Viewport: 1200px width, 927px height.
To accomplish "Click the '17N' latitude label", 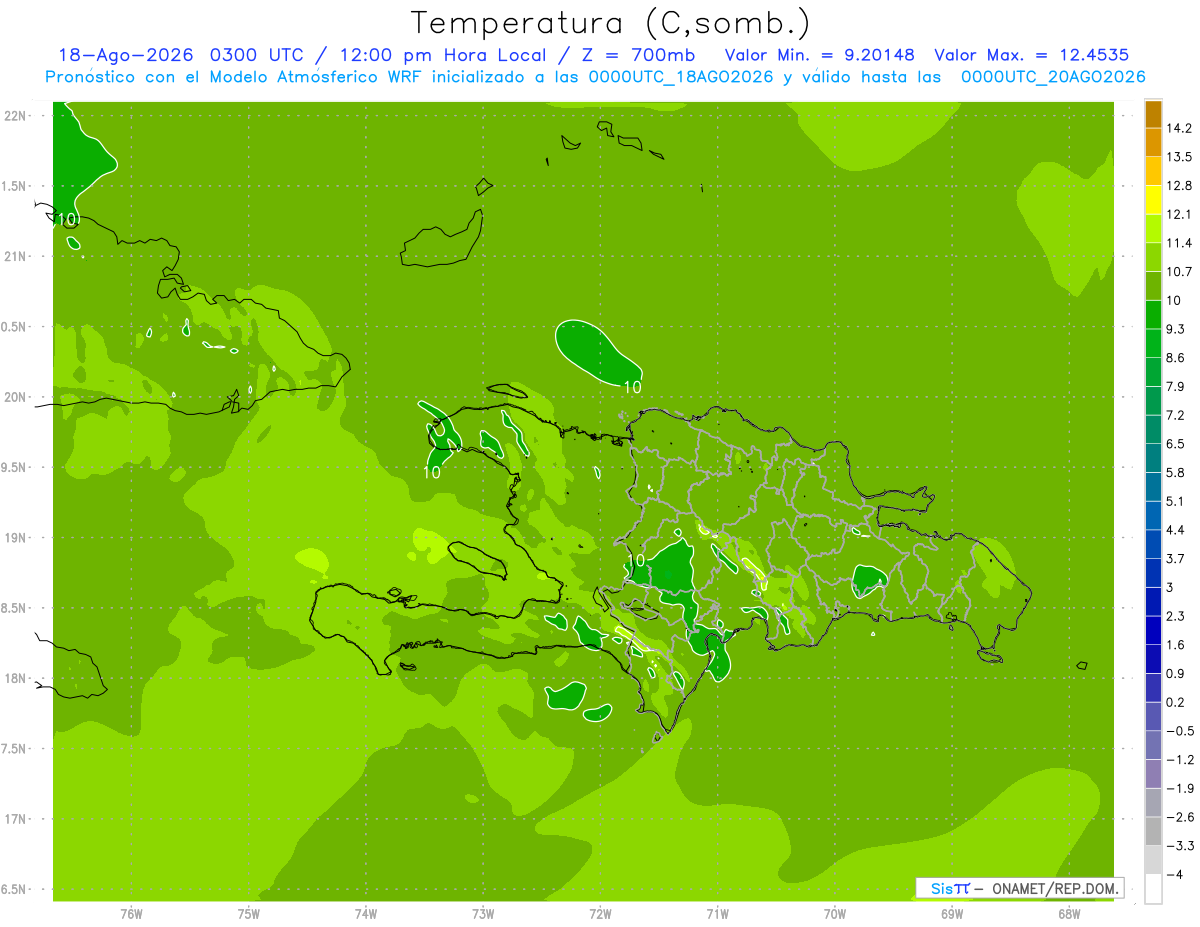I will coord(16,819).
